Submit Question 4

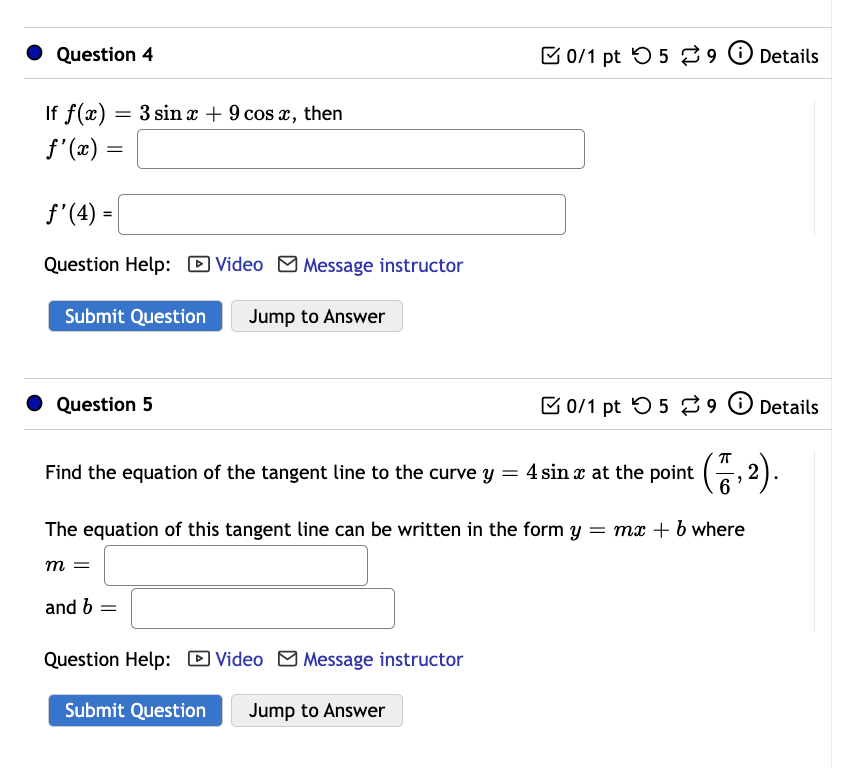click(135, 316)
